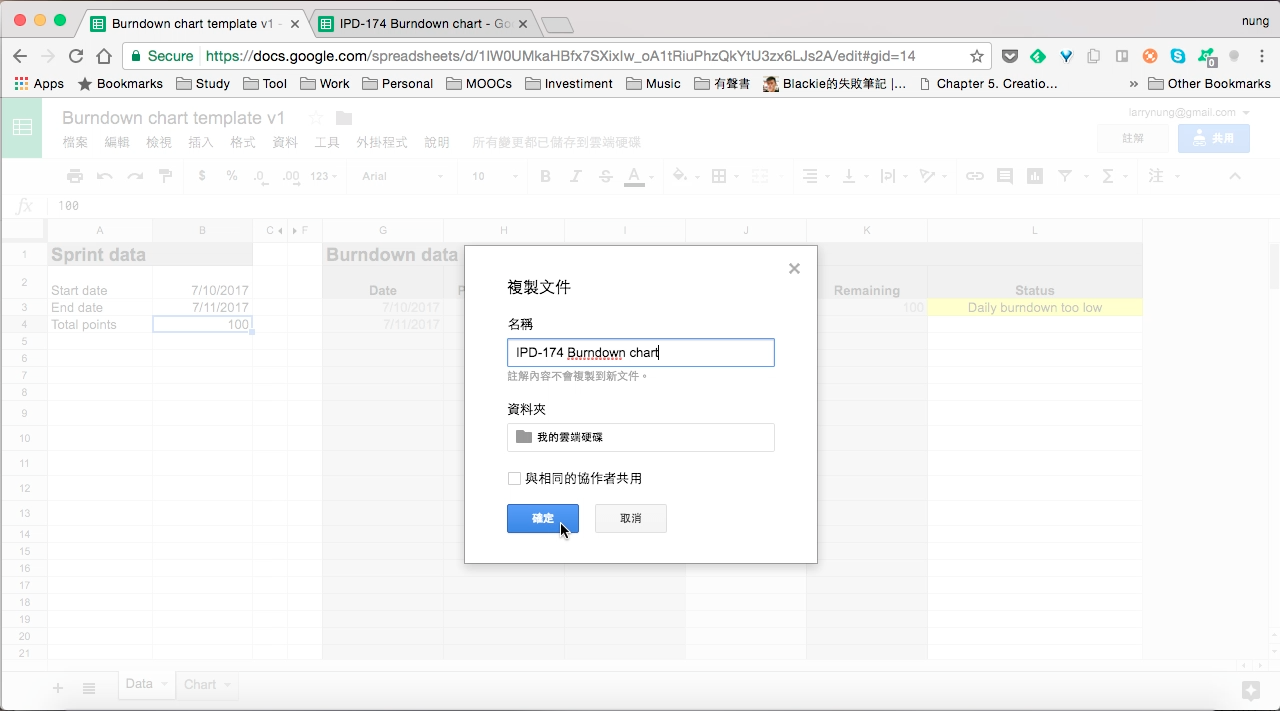Screen dimensions: 1280x711
Task: Open the text wrapping dropdown
Action: (892, 176)
